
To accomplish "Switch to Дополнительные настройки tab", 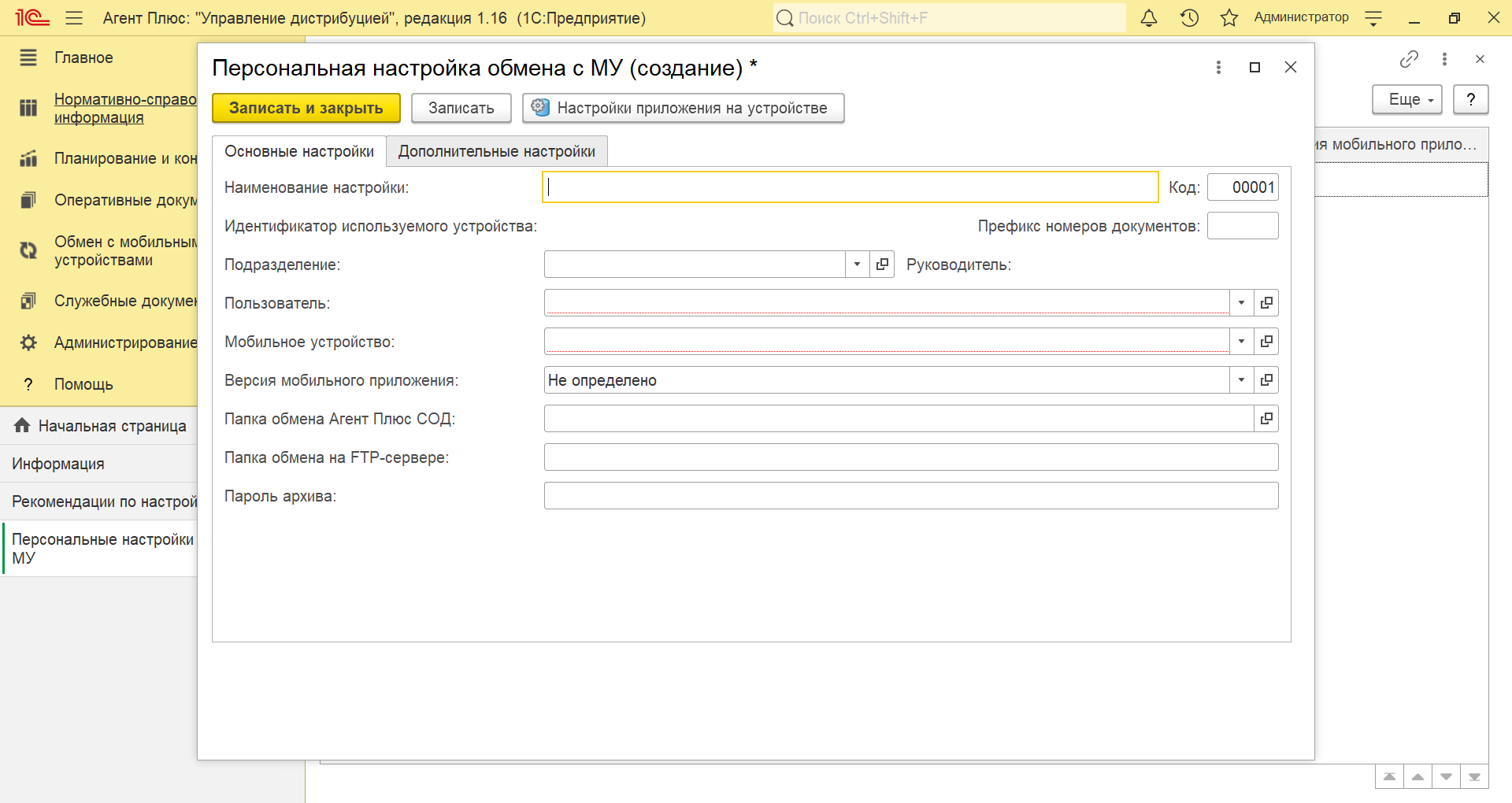I will [497, 151].
